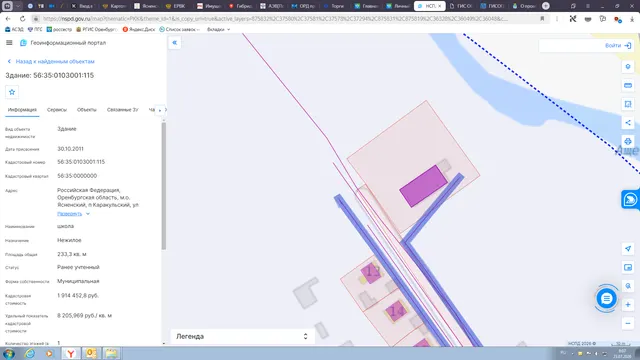Reload the page in the browser
The height and width of the screenshot is (360, 640).
pos(22,19)
